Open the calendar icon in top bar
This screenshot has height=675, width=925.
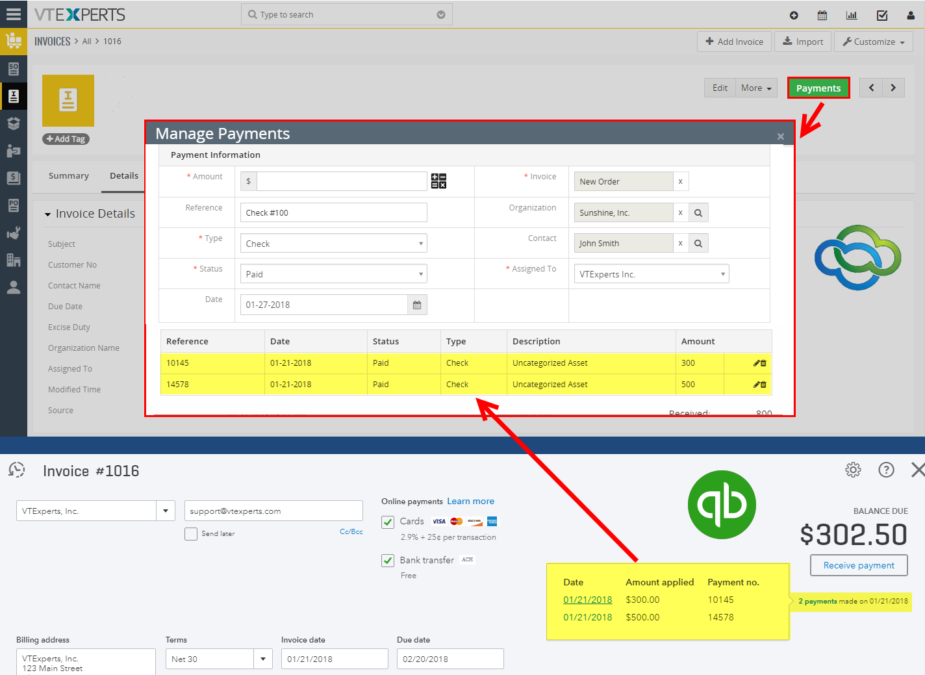pyautogui.click(x=822, y=15)
